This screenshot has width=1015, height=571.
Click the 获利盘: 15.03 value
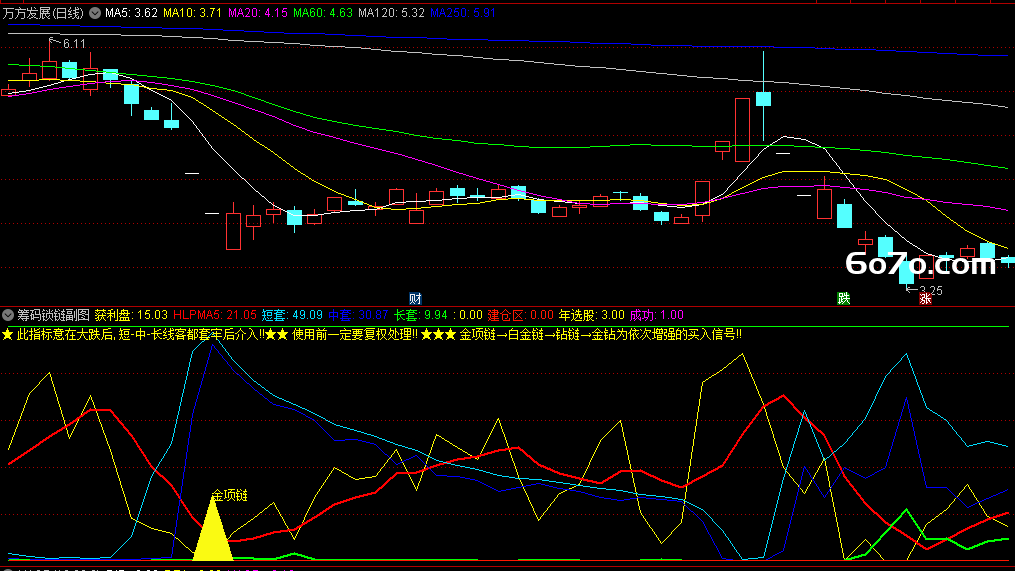click(131, 315)
